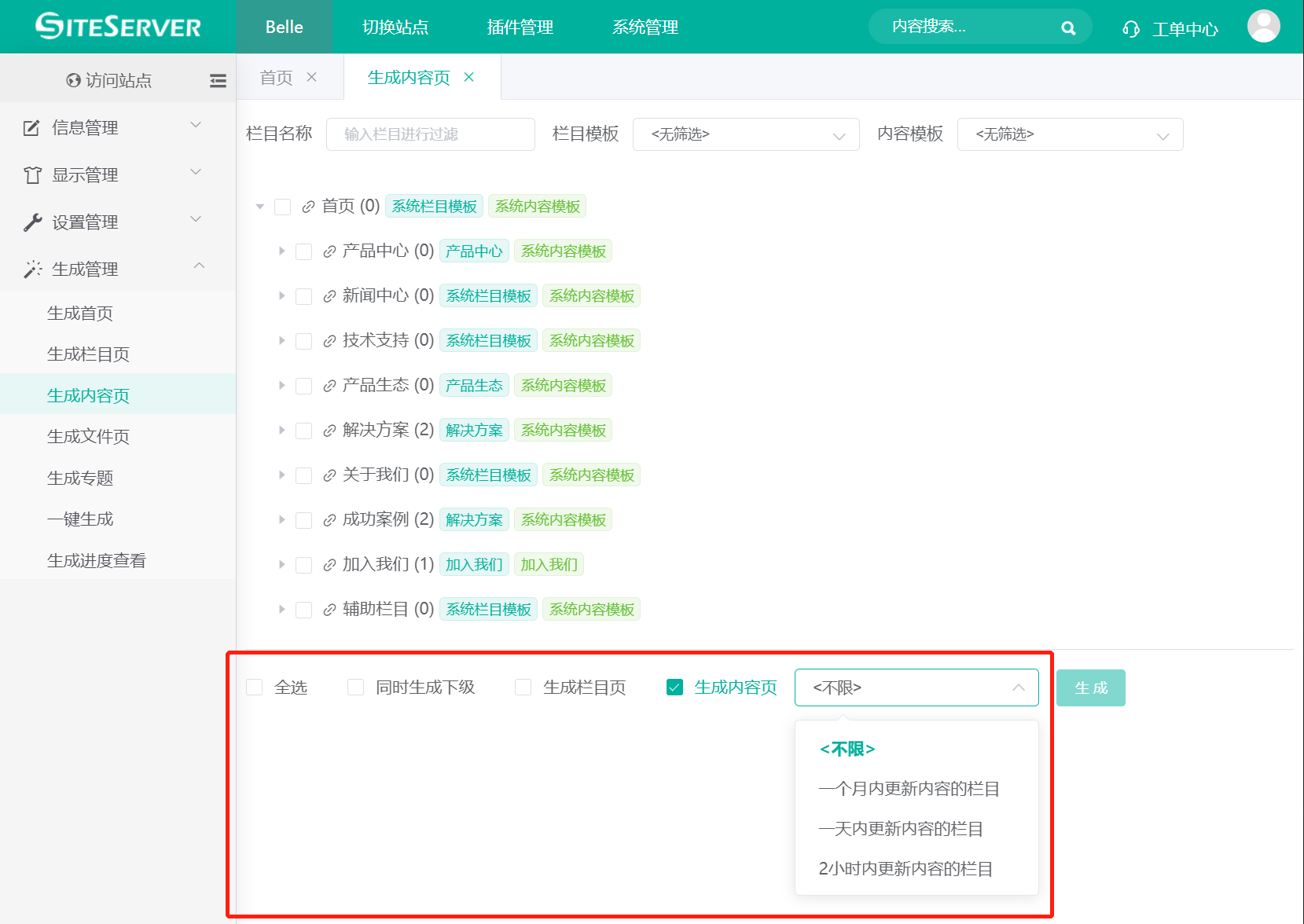
Task: Choose 一天内更新内容的栏目 from the dropdown list
Action: [900, 828]
